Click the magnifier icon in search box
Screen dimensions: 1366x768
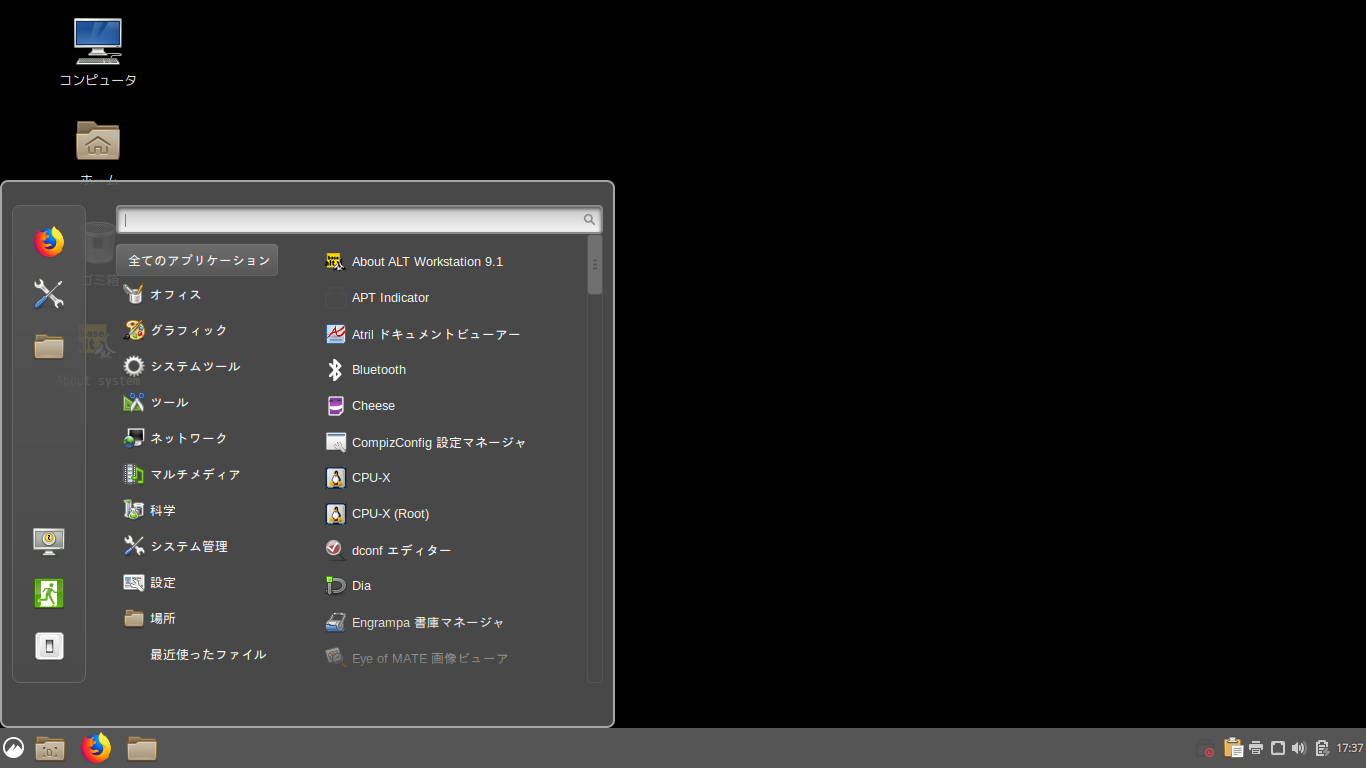[590, 220]
